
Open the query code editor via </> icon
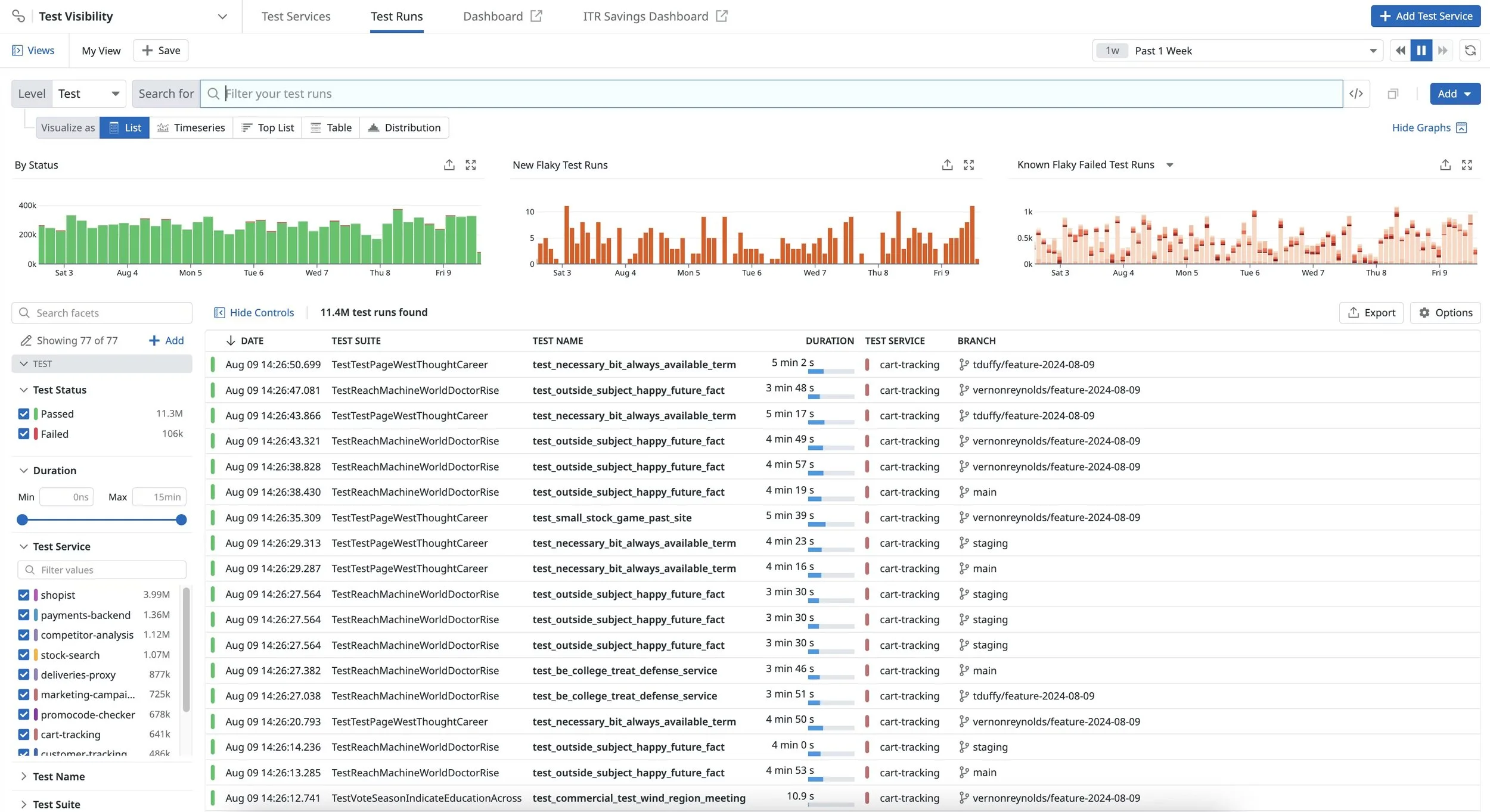(1356, 94)
